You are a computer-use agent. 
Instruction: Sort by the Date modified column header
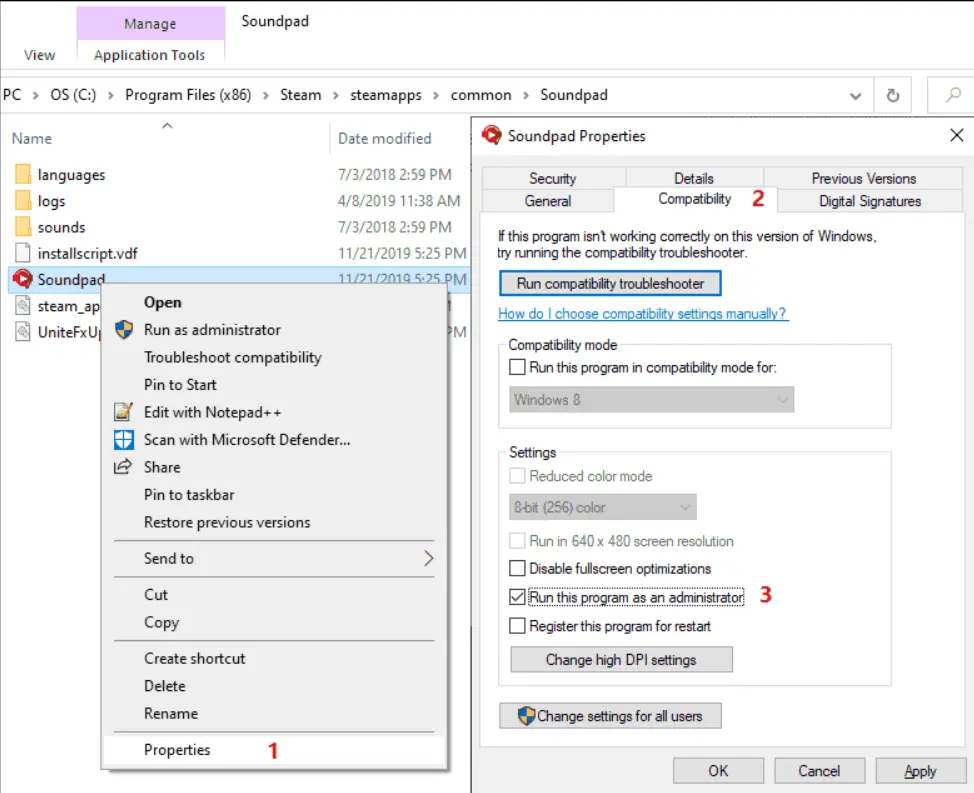tap(385, 138)
